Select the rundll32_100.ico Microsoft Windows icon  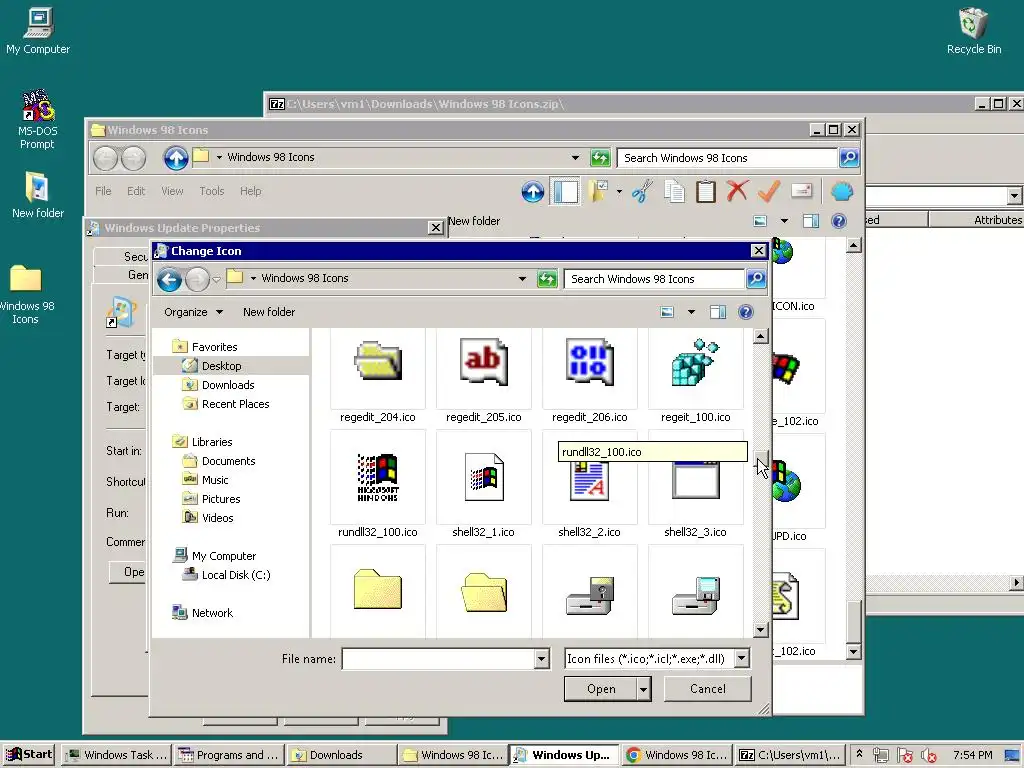(x=377, y=477)
